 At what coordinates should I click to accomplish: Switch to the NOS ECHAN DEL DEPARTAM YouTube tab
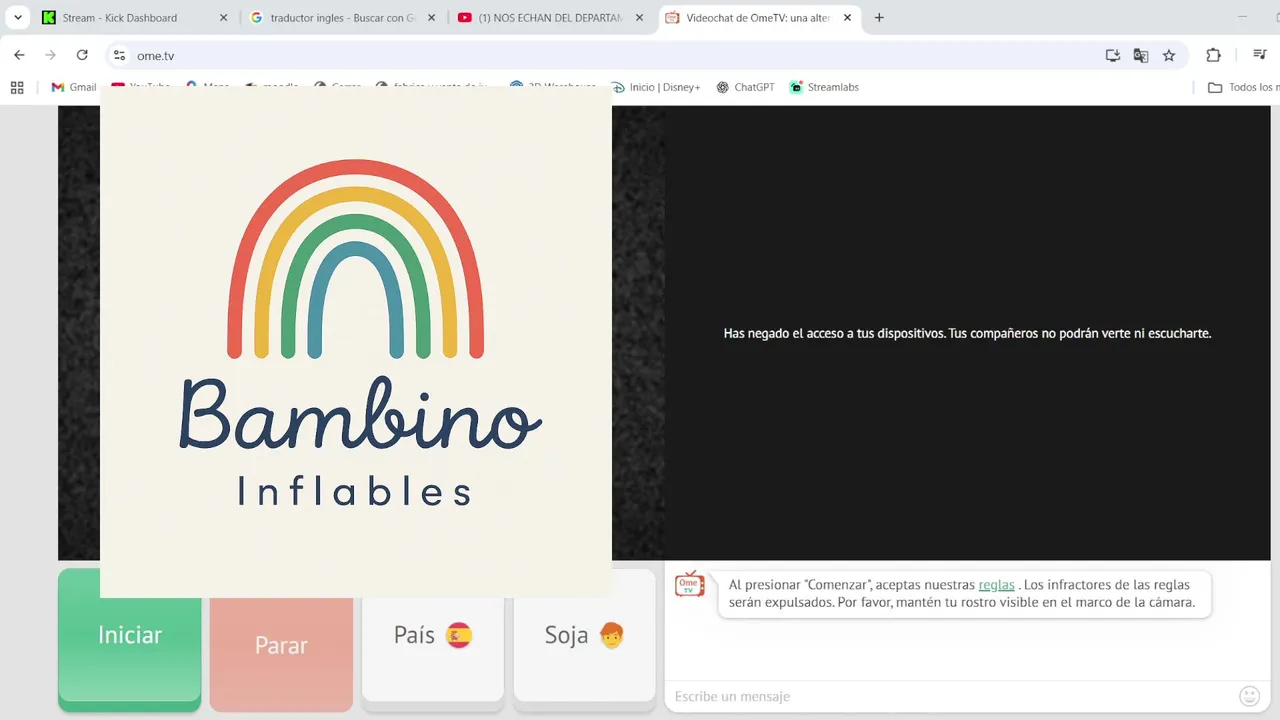click(x=550, y=17)
